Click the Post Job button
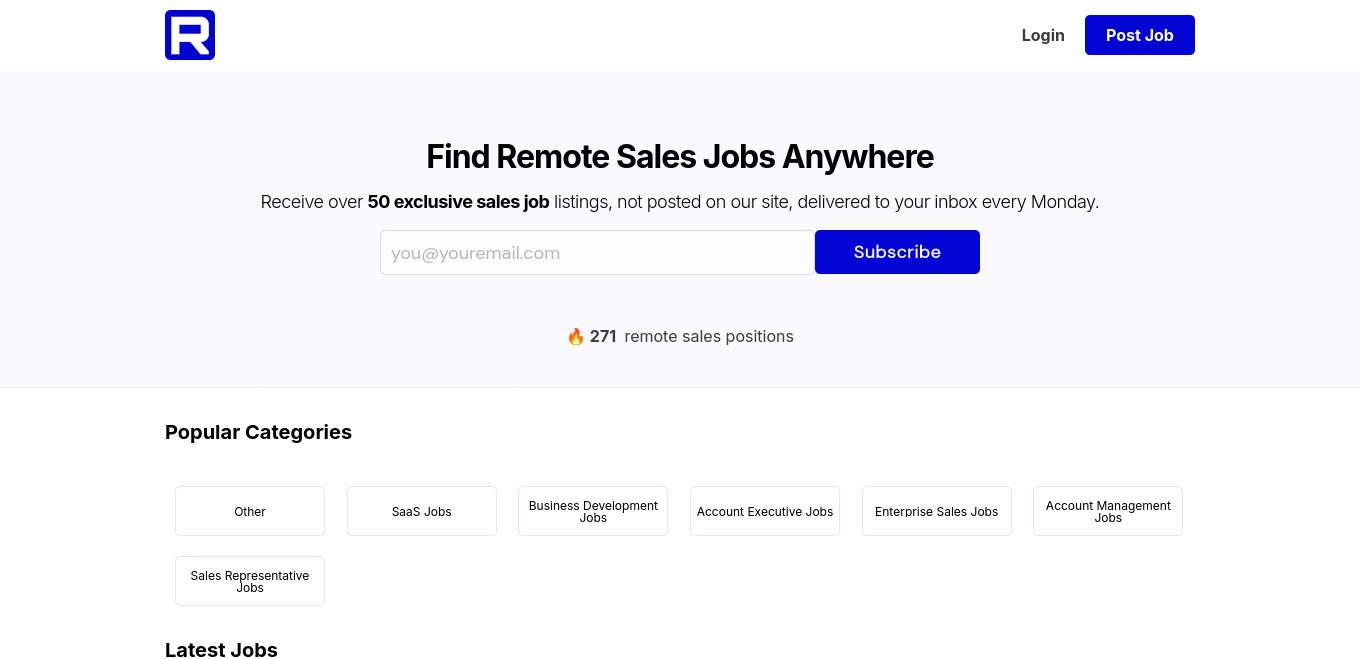The height and width of the screenshot is (659, 1360). (1140, 35)
